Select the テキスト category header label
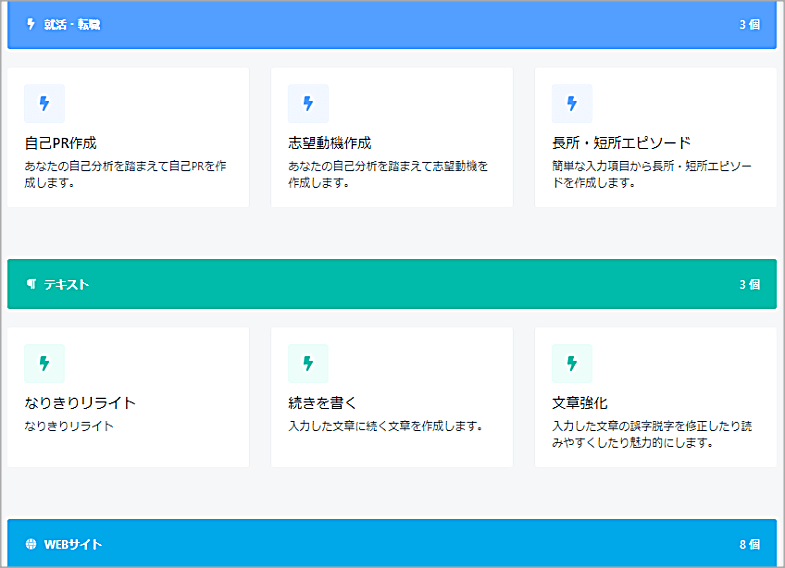785x568 pixels. [x=67, y=284]
